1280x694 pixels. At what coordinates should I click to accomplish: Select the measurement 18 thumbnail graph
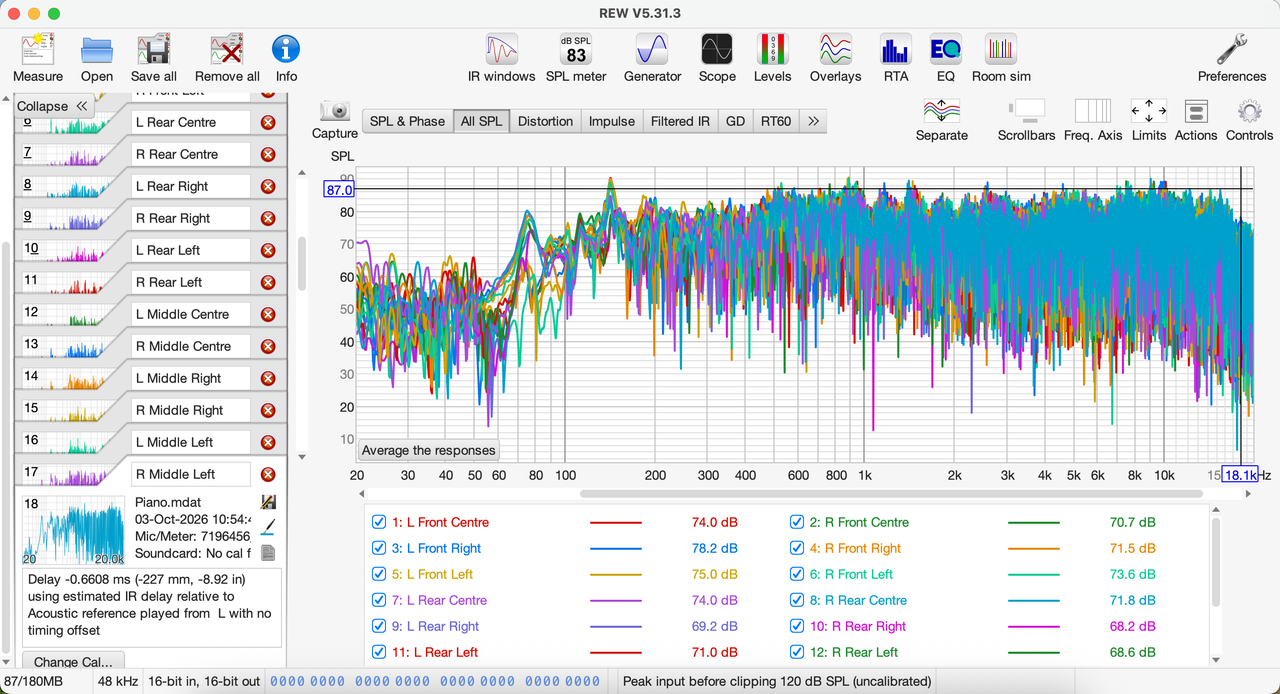tap(74, 530)
